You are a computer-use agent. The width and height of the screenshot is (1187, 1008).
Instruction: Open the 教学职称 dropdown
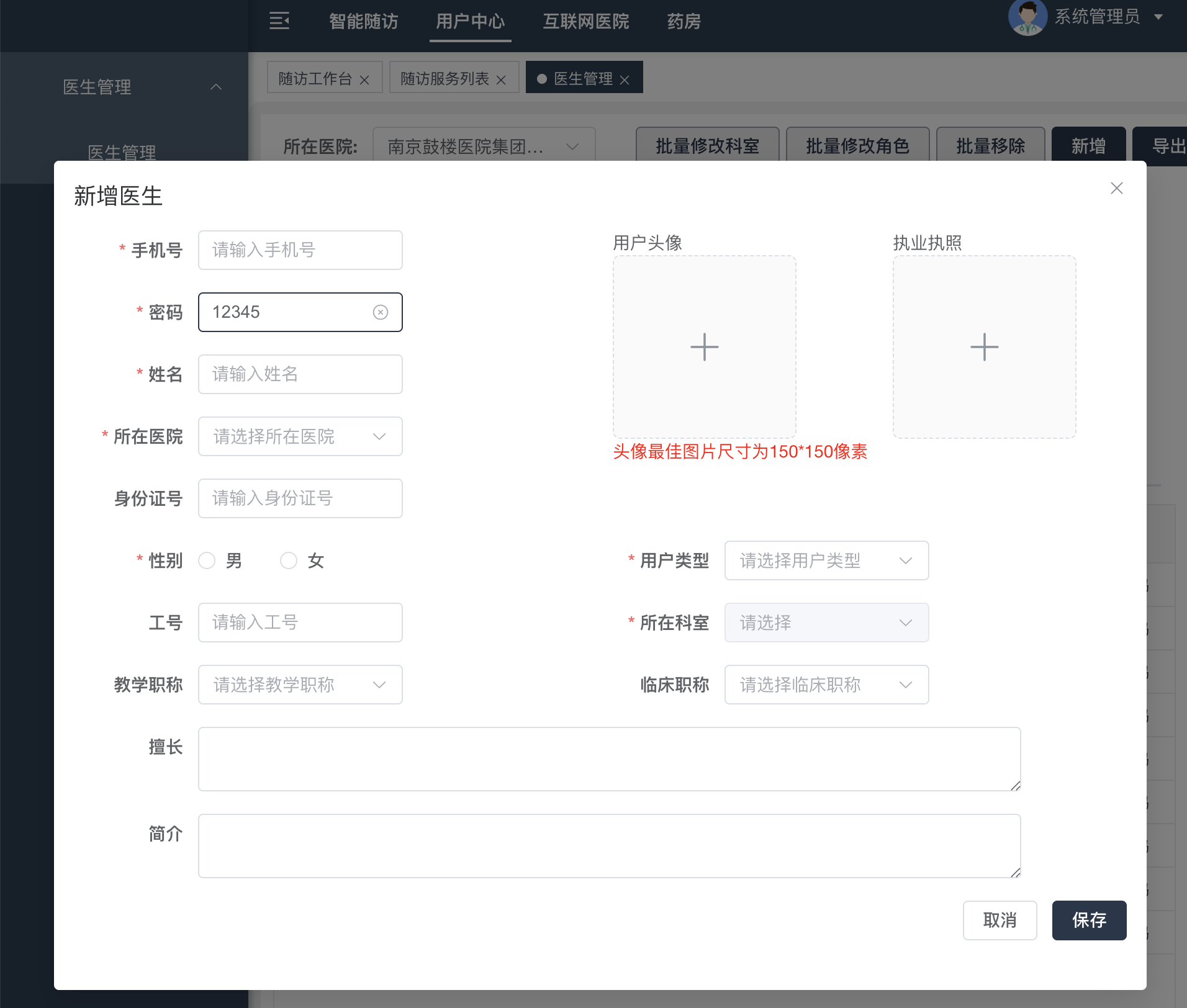300,685
